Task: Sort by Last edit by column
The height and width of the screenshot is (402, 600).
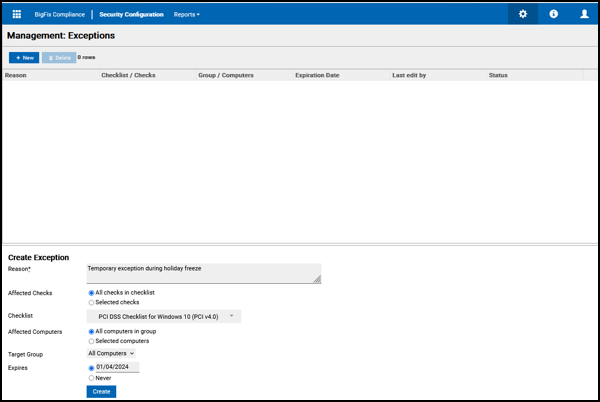Action: click(438, 75)
